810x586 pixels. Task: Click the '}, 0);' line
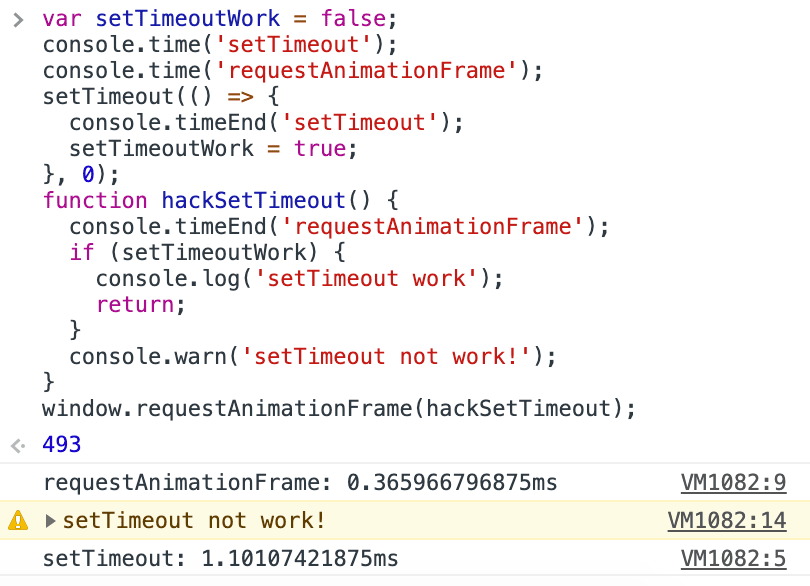tap(81, 175)
